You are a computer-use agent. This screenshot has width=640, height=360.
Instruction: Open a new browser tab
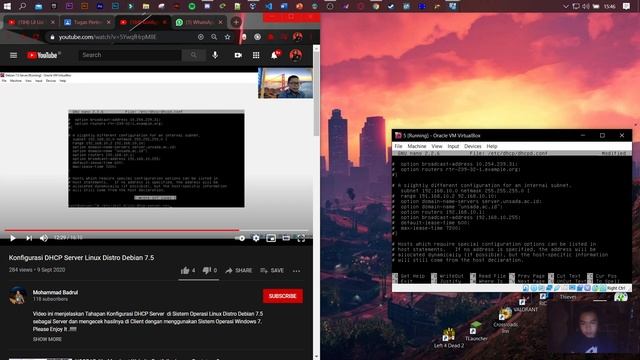click(x=236, y=22)
